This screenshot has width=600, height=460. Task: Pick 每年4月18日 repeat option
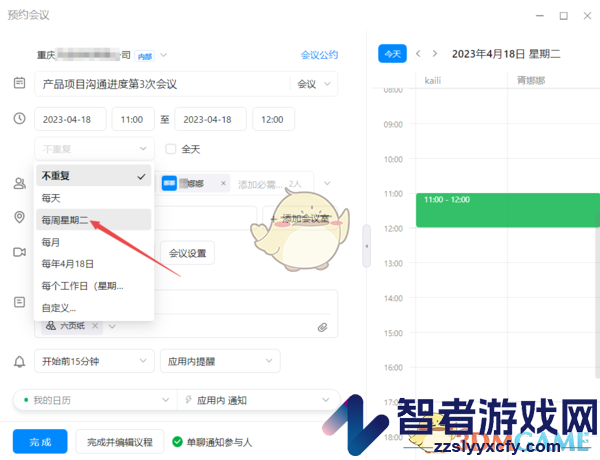click(93, 264)
